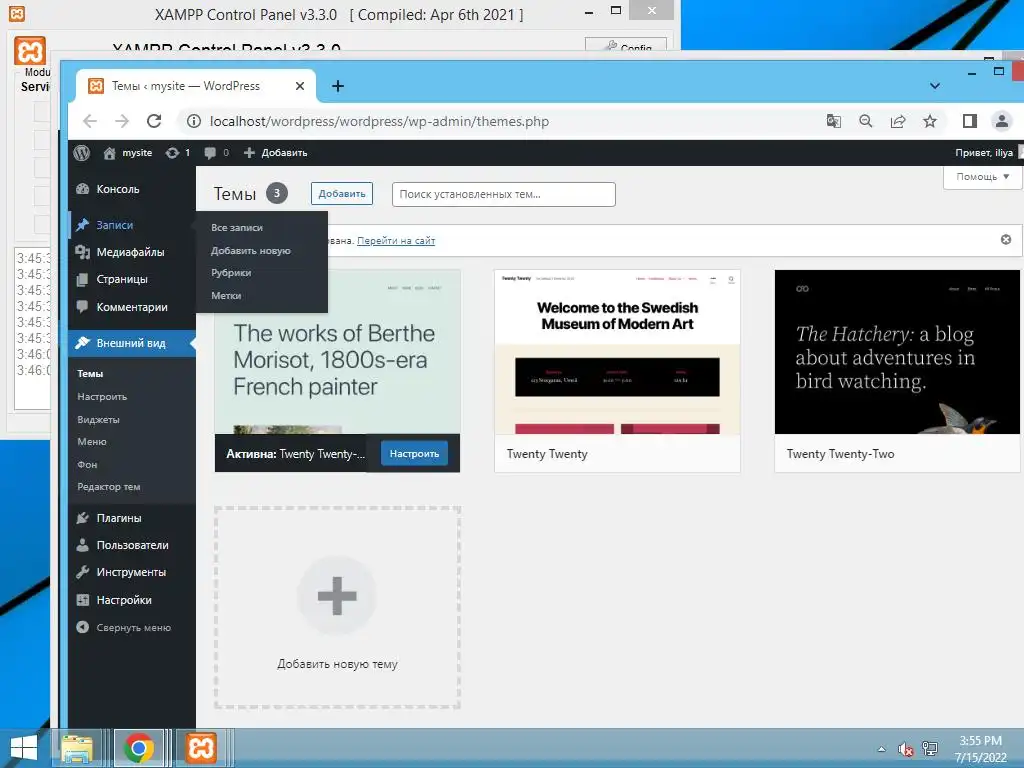
Task: Open Windows Start button
Action: tap(24, 748)
